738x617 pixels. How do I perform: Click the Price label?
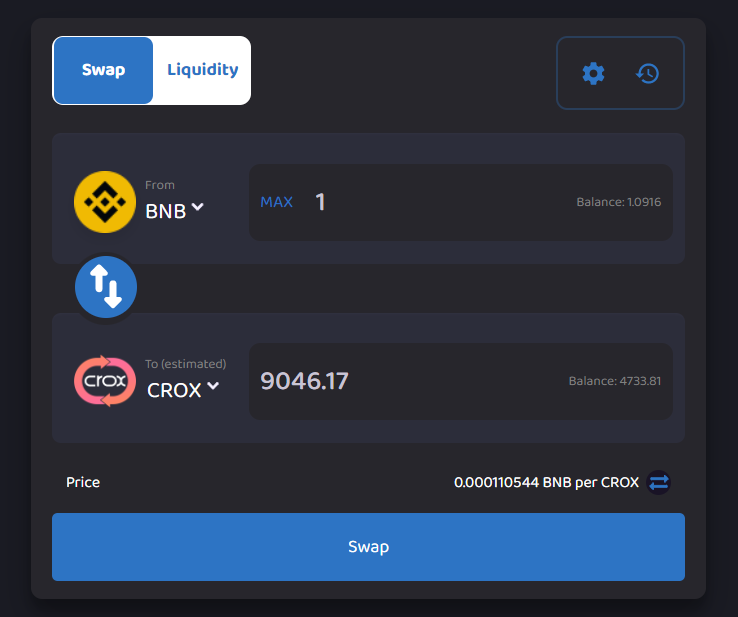pyautogui.click(x=83, y=482)
